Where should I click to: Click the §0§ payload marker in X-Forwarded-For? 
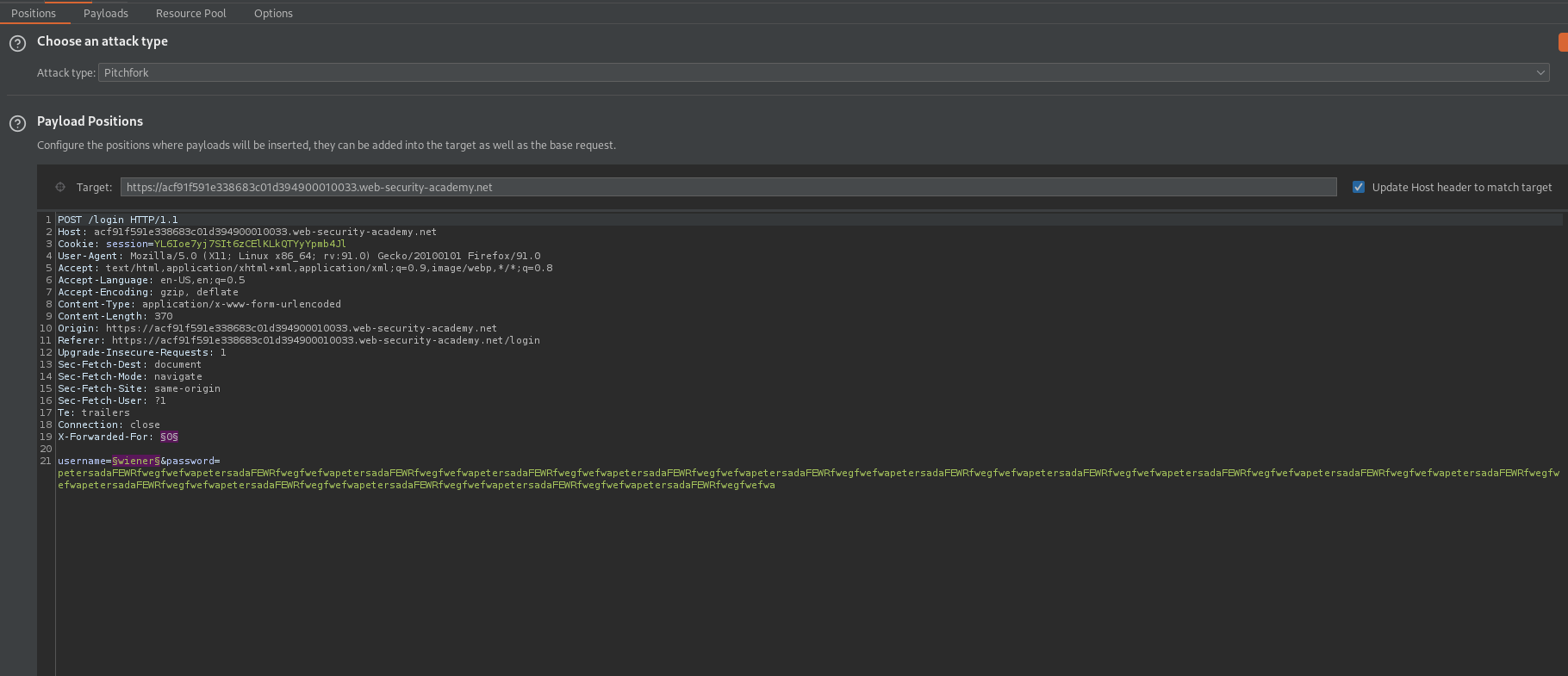(x=169, y=437)
